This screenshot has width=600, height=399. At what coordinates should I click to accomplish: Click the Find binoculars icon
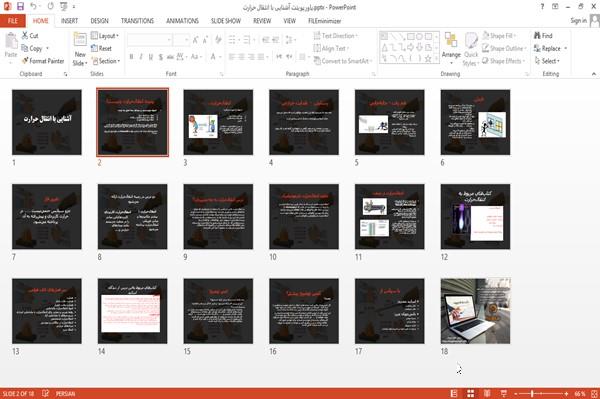tap(537, 36)
